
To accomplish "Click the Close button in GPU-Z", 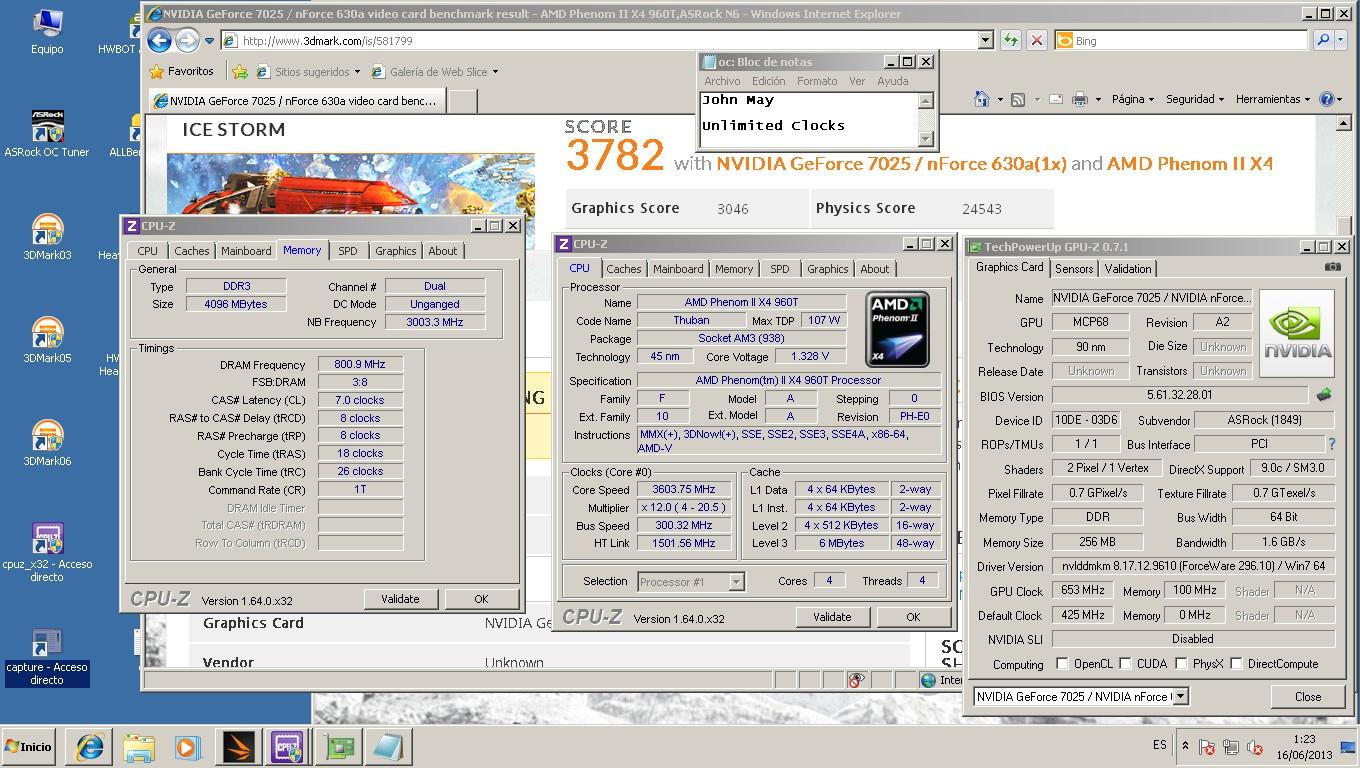I will point(1308,697).
